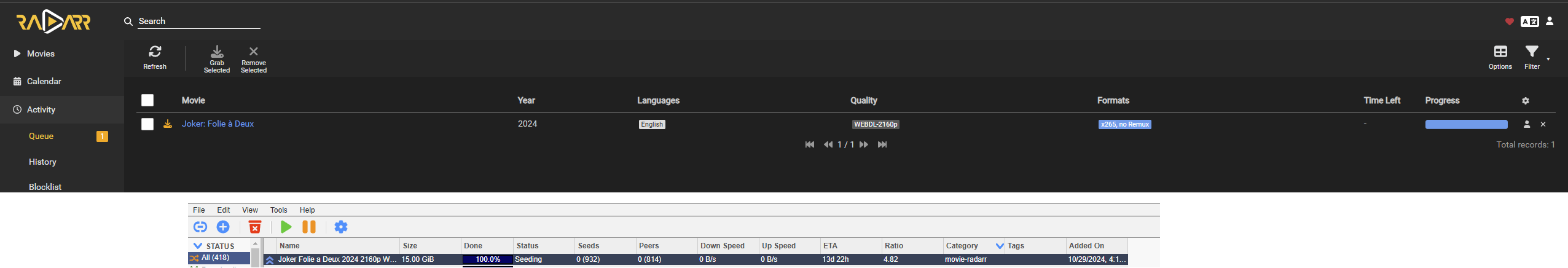This screenshot has width=1568, height=268.
Task: Open the Filter menu
Action: [x=1532, y=58]
